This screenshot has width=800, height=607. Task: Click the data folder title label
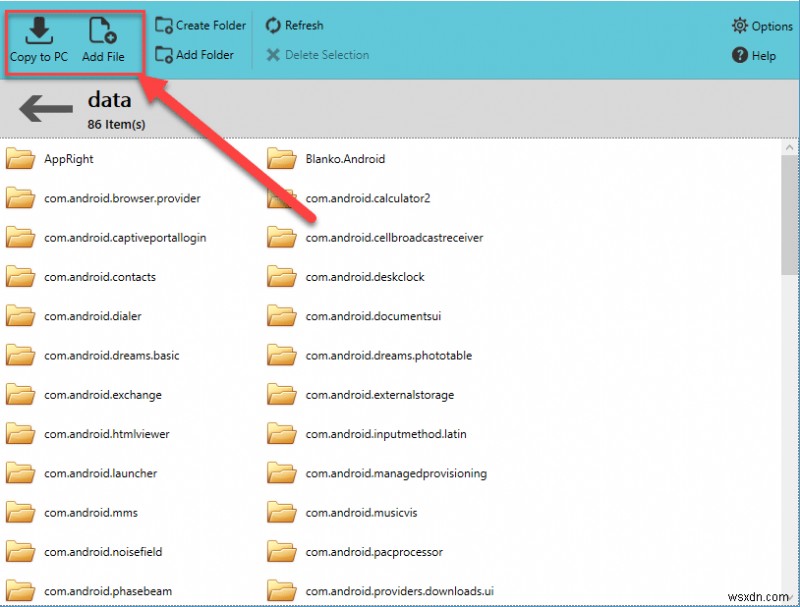click(x=109, y=100)
